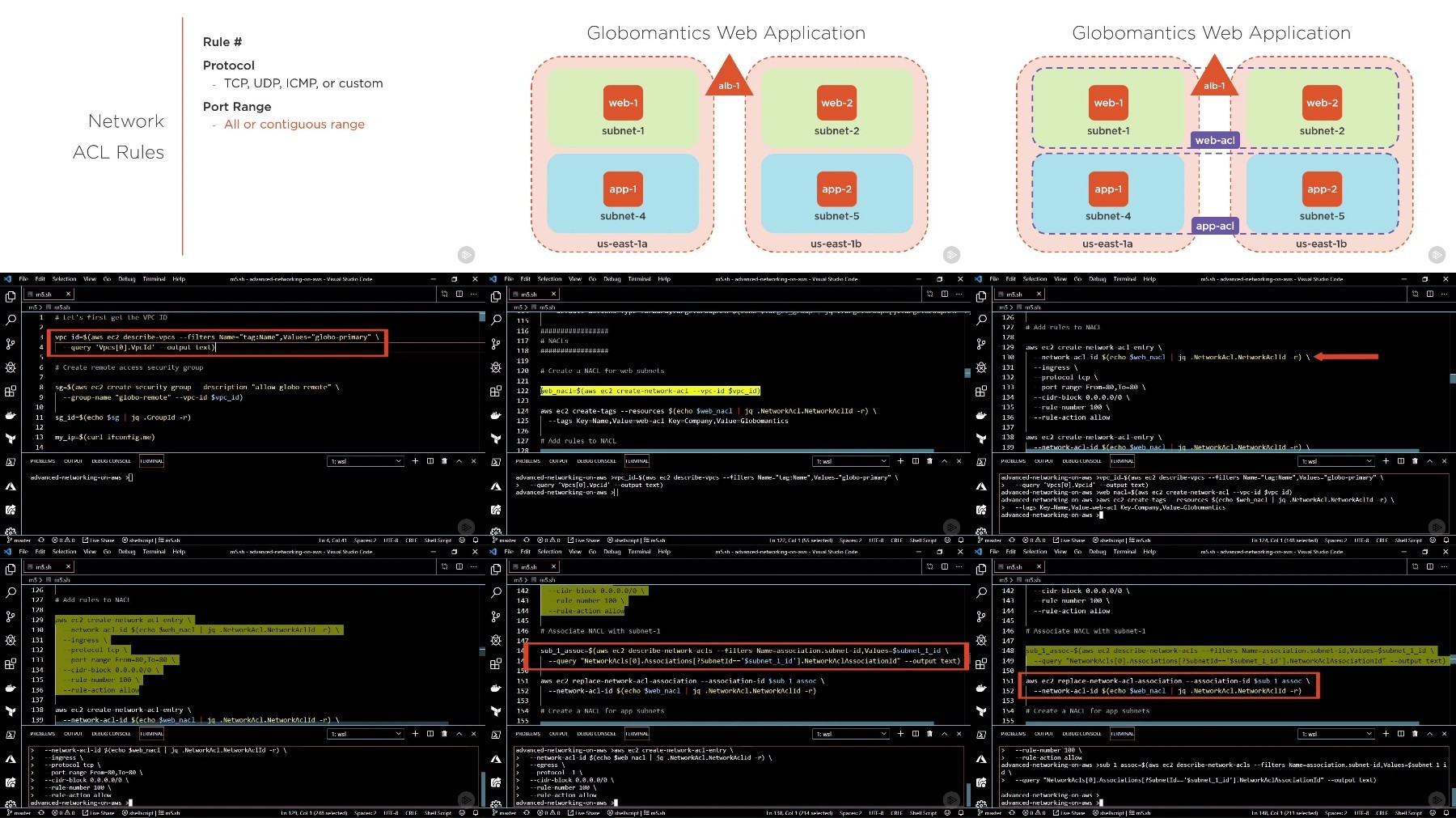
Task: Open Search in window with status 'Ln 148'
Action: (x=981, y=593)
